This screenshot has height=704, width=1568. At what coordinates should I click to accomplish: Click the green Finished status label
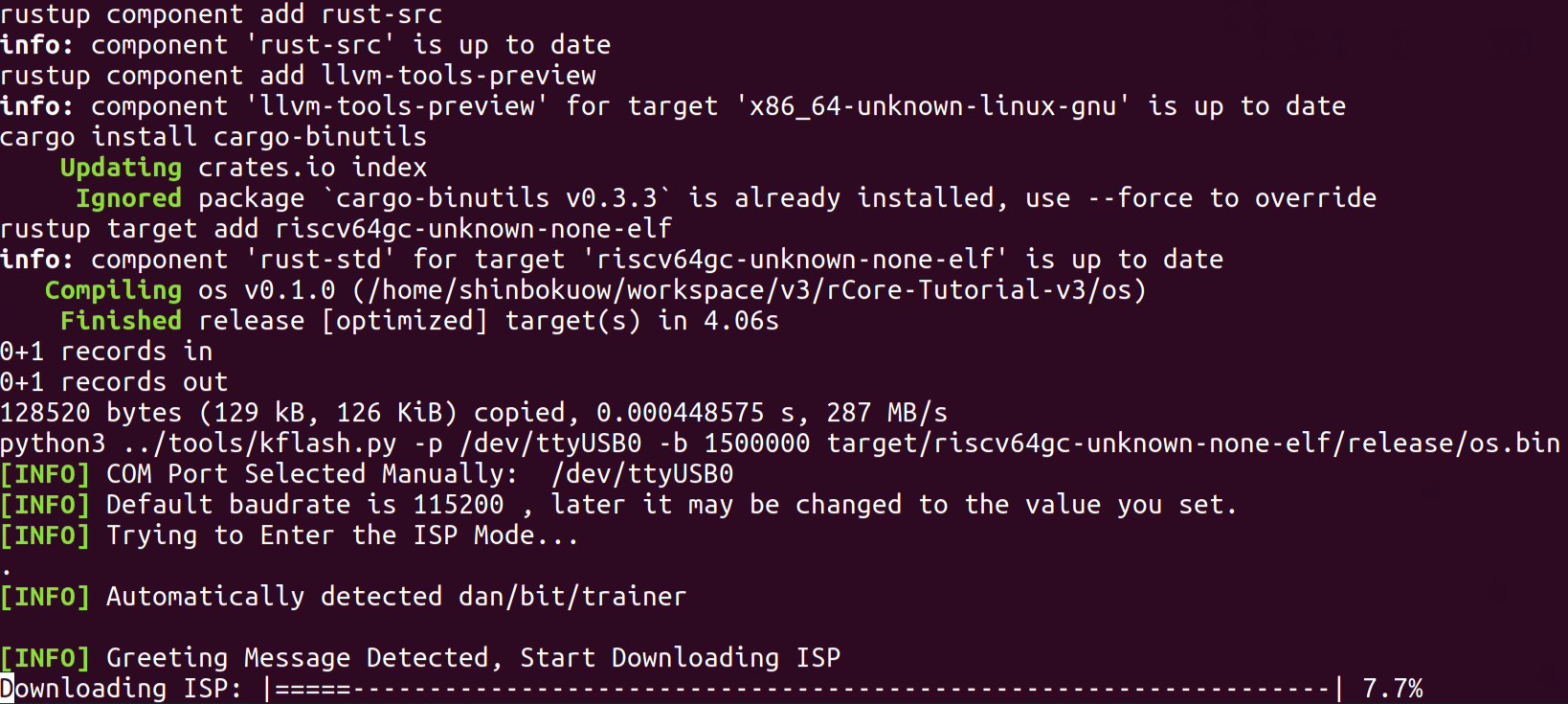(121, 321)
